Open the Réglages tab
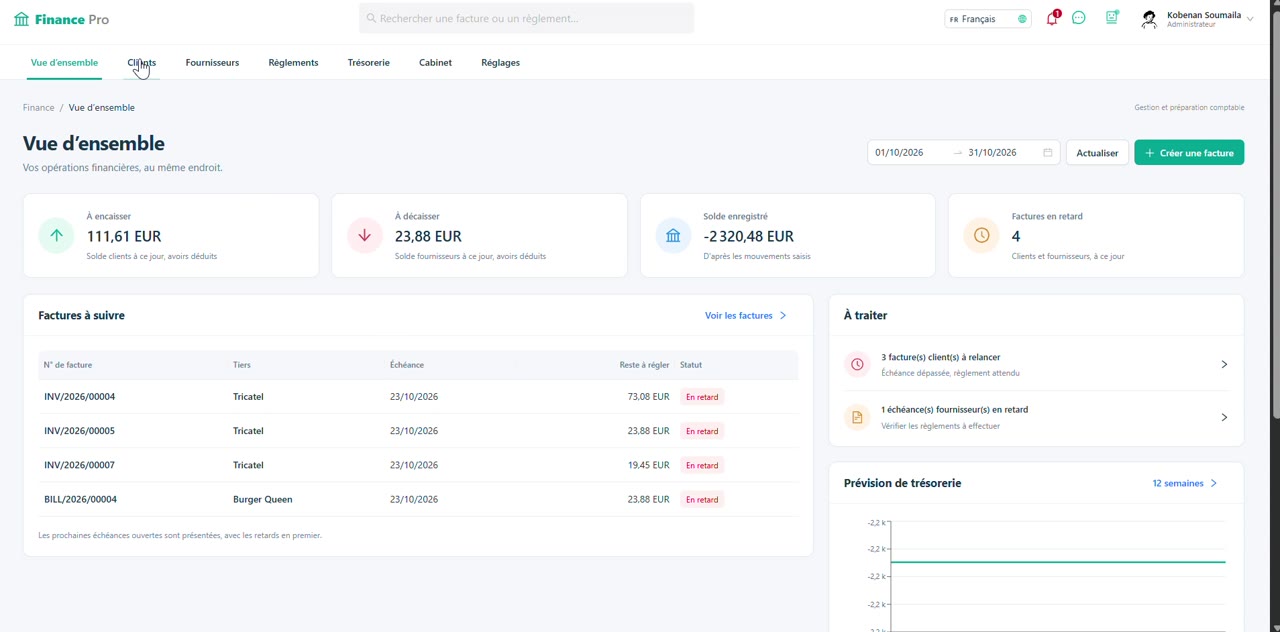 point(500,63)
